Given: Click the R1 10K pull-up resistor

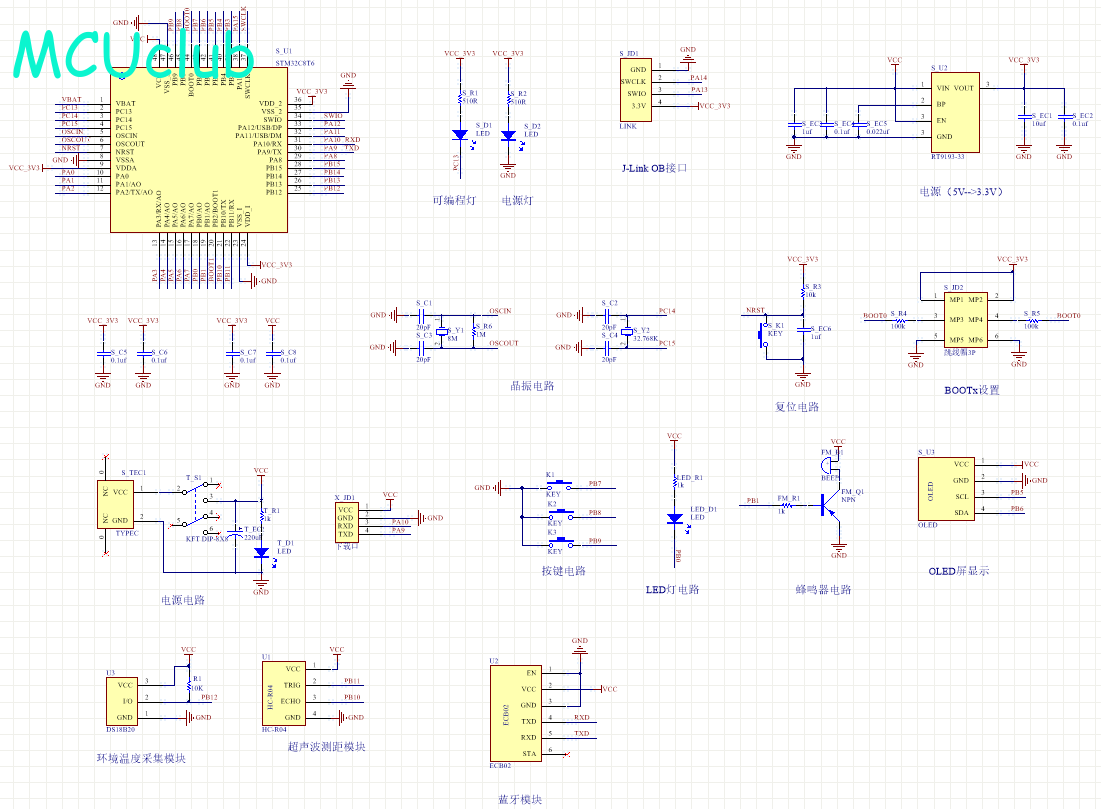Looking at the screenshot, I should (x=188, y=684).
